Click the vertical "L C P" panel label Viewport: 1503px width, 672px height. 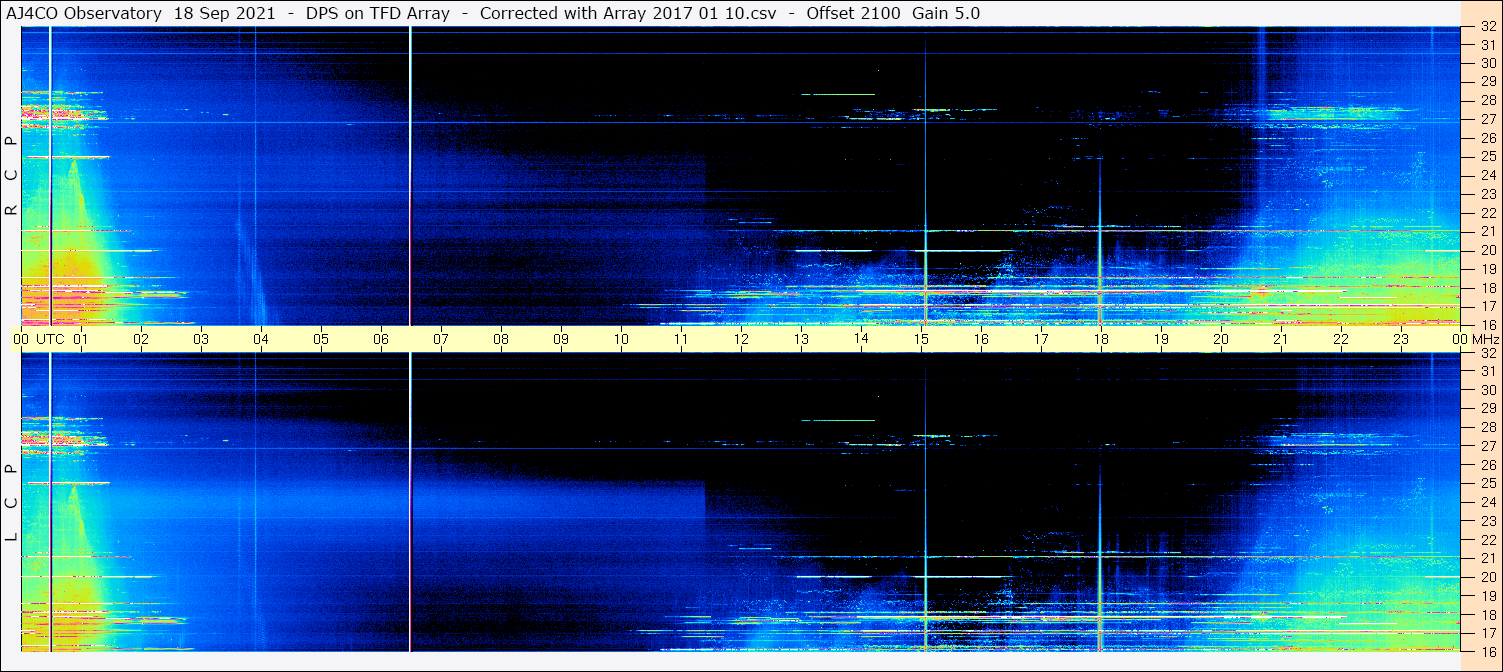pos(12,503)
